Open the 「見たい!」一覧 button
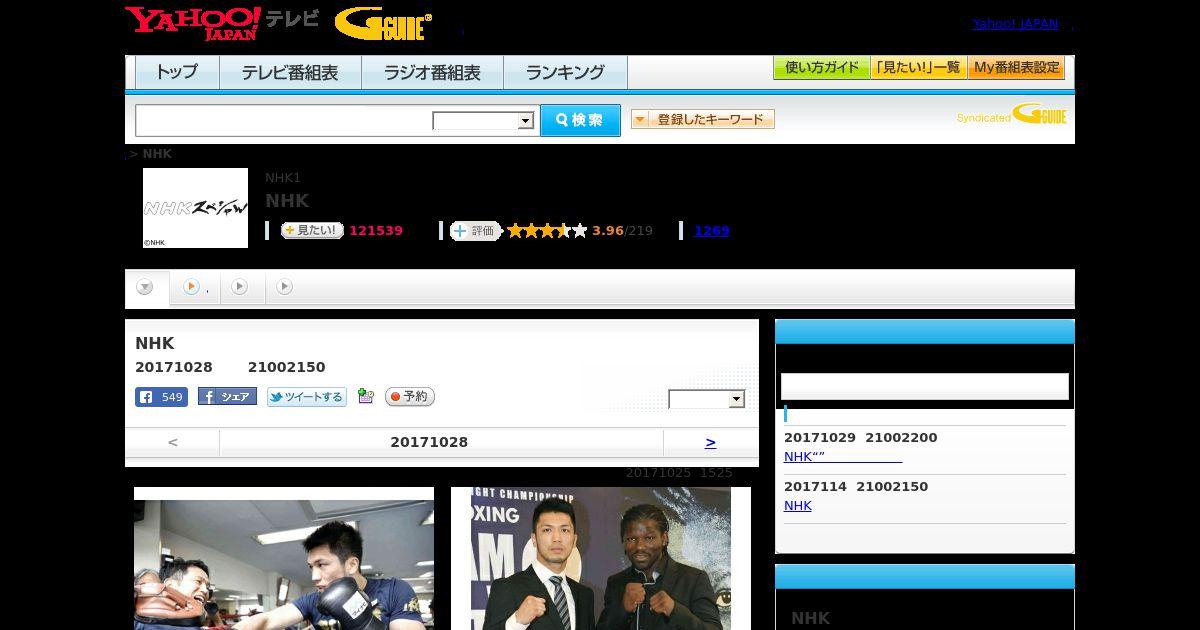Image resolution: width=1200 pixels, height=630 pixels. [919, 68]
